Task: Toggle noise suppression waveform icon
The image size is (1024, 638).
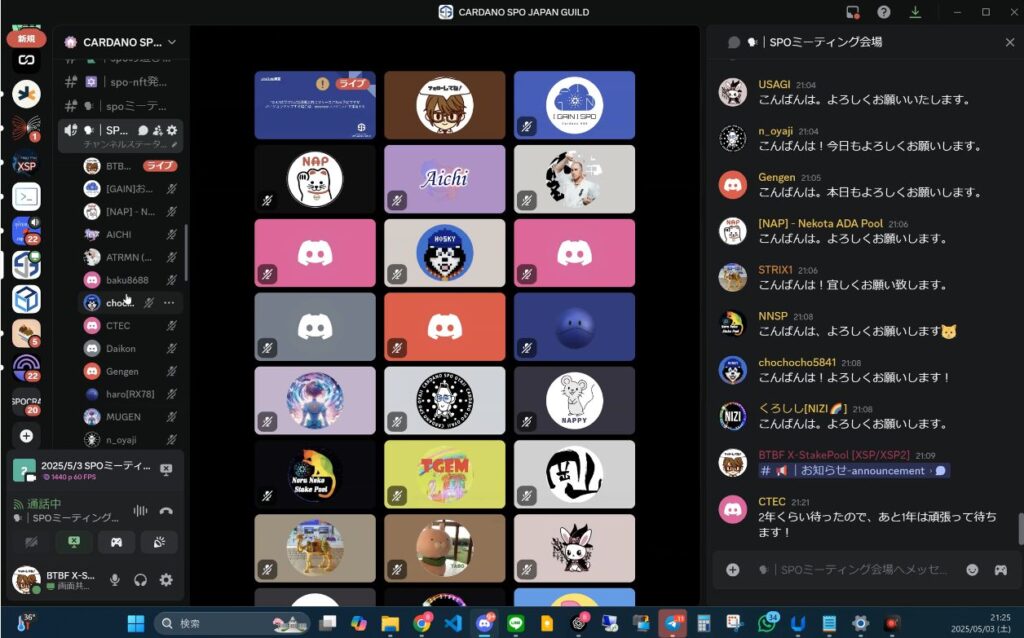Action: point(140,511)
